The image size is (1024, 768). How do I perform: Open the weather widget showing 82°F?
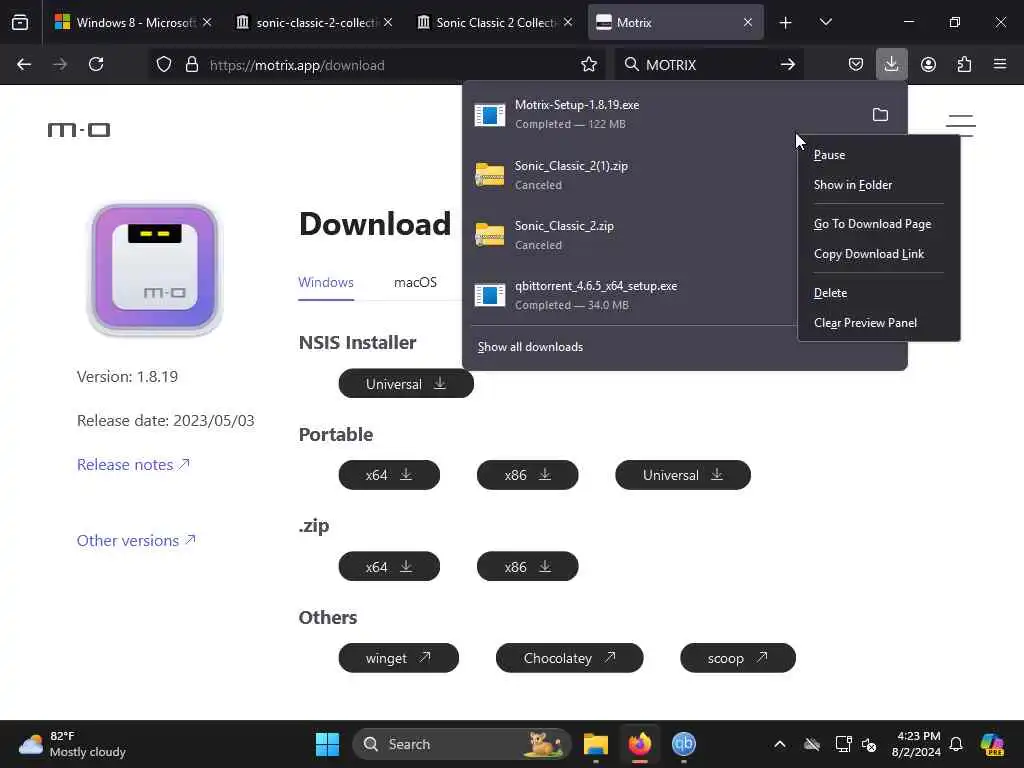72,744
